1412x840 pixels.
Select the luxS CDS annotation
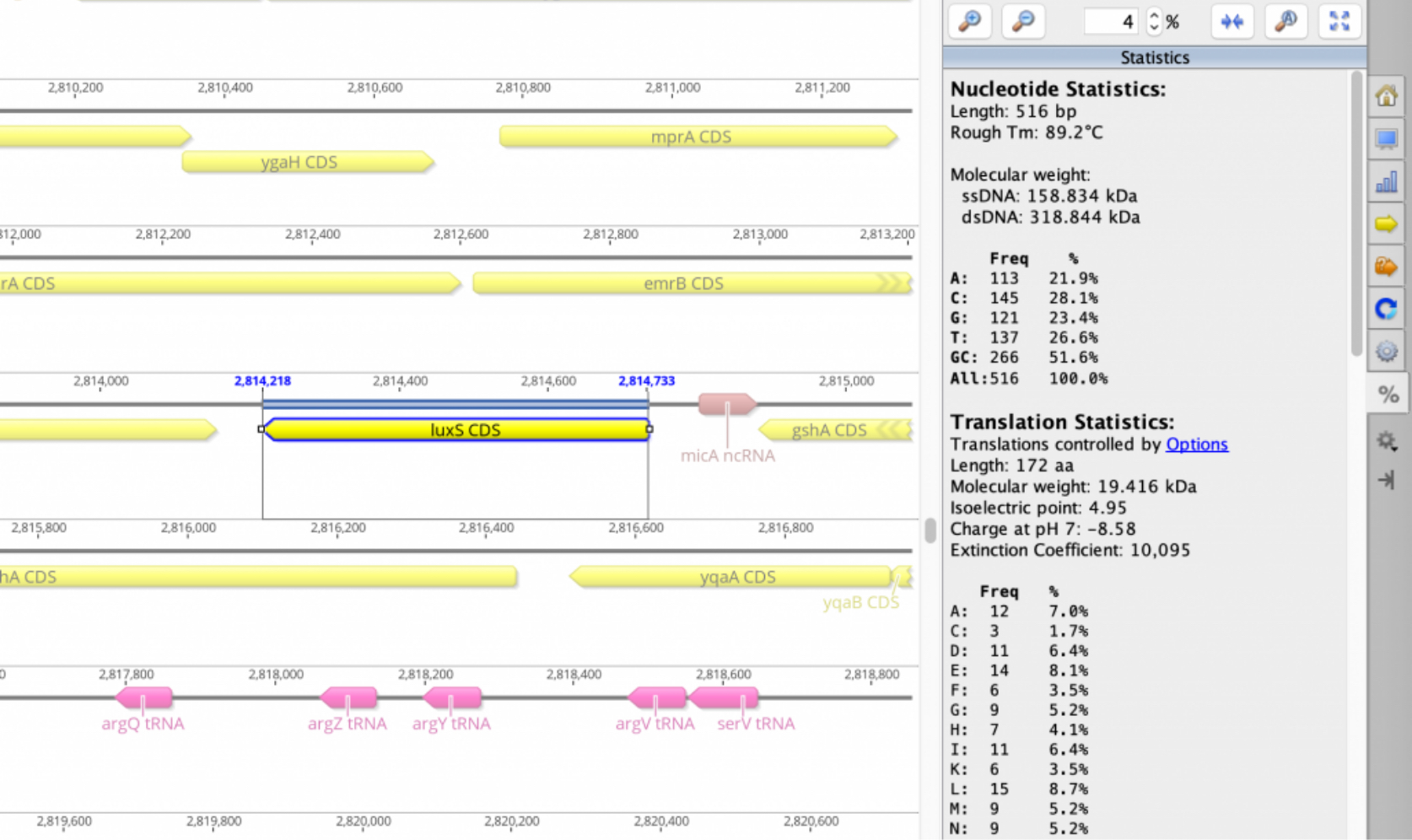point(456,430)
